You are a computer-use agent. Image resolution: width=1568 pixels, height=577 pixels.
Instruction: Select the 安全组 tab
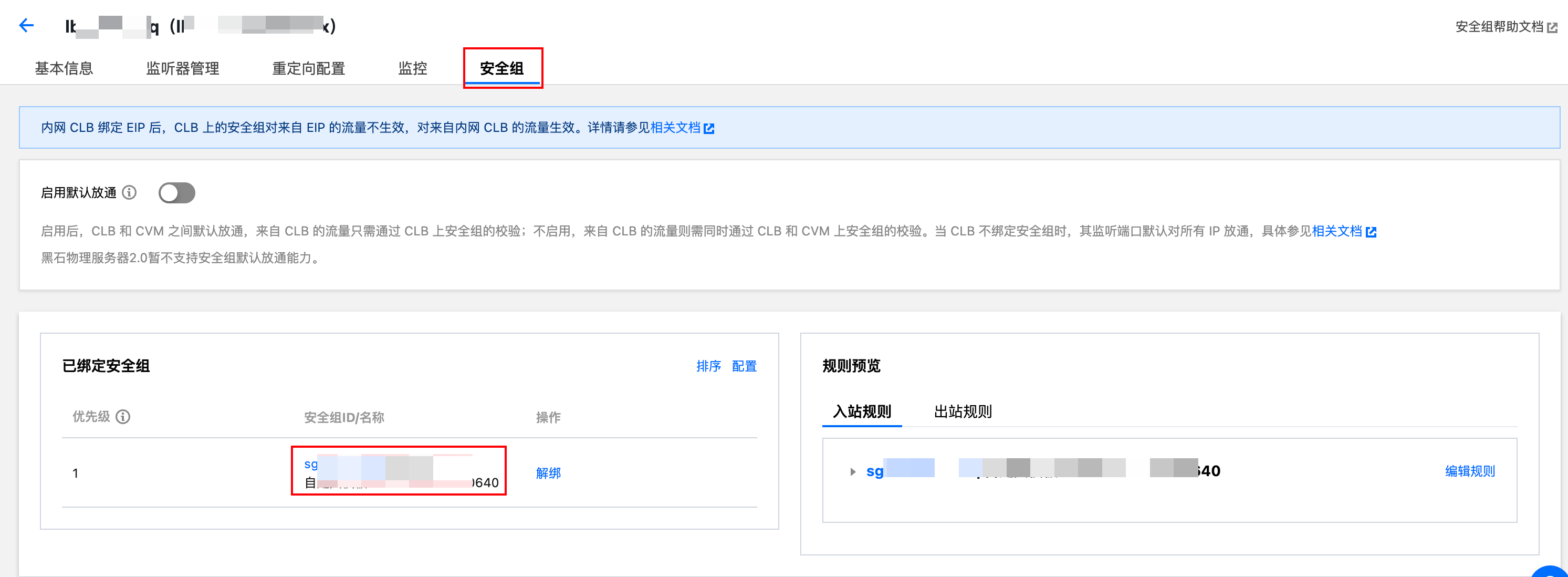[501, 68]
